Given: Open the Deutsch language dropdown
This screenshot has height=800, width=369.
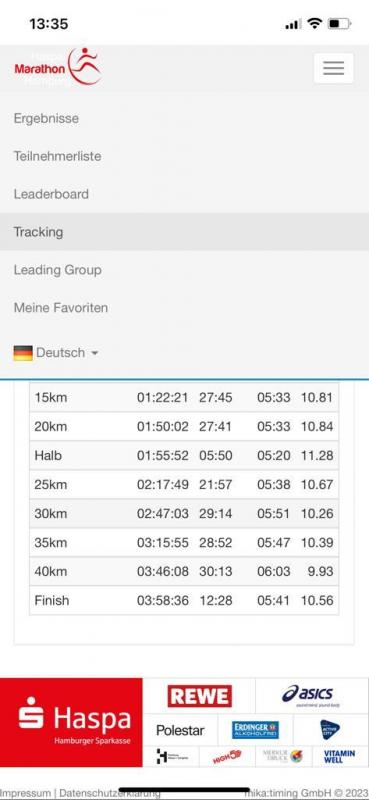Looking at the screenshot, I should pyautogui.click(x=56, y=353).
